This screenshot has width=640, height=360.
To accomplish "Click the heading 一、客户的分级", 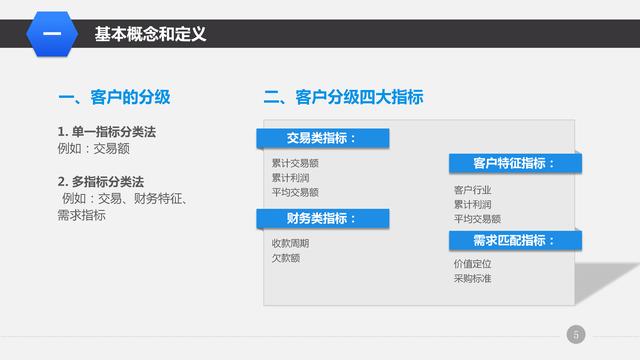I will pos(114,97).
